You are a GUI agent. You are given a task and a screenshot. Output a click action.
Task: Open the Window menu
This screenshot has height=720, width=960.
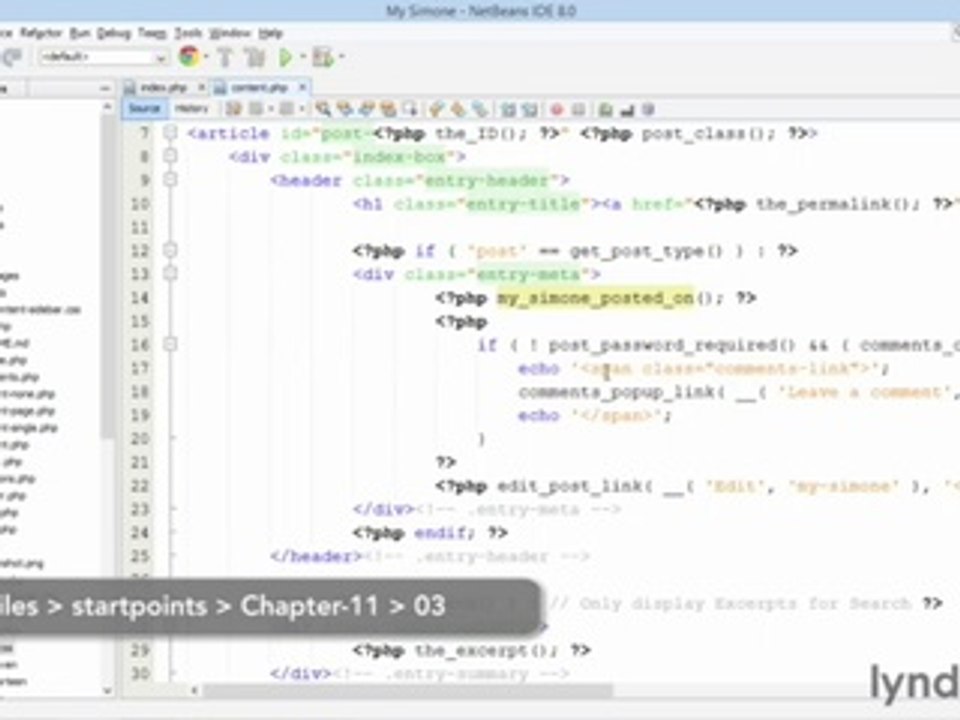pos(230,33)
